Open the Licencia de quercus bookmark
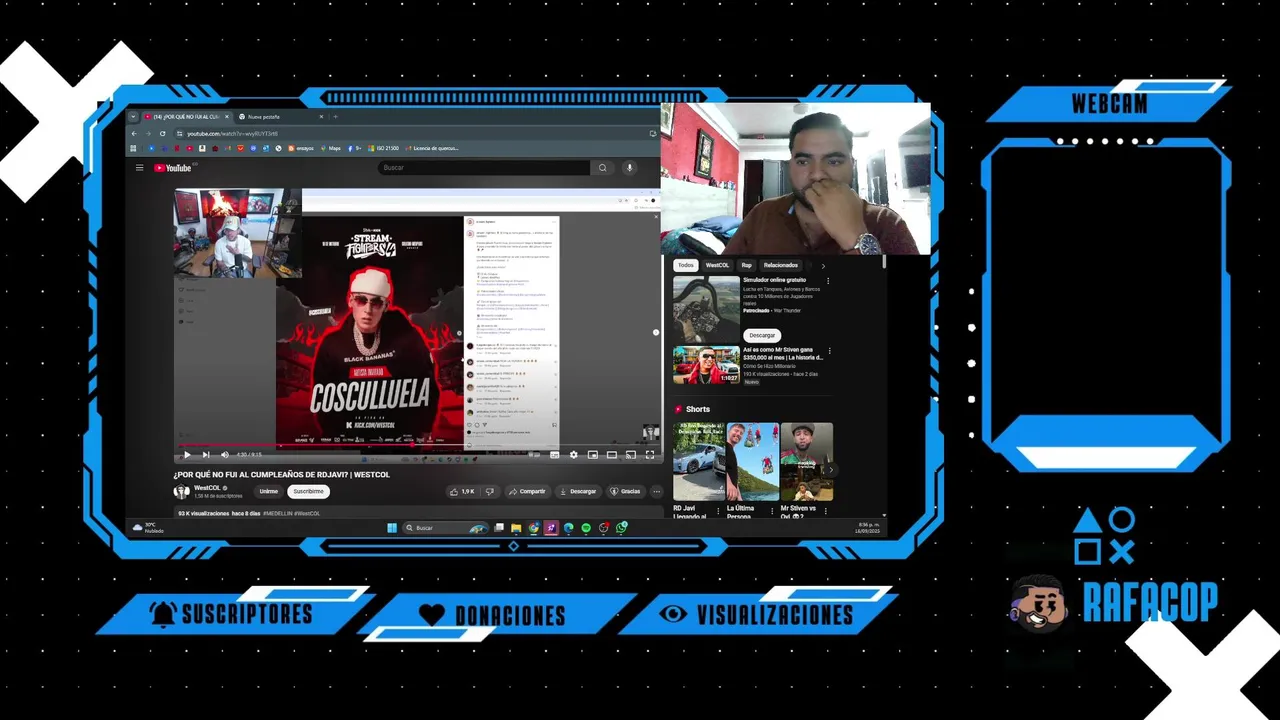 pyautogui.click(x=431, y=148)
